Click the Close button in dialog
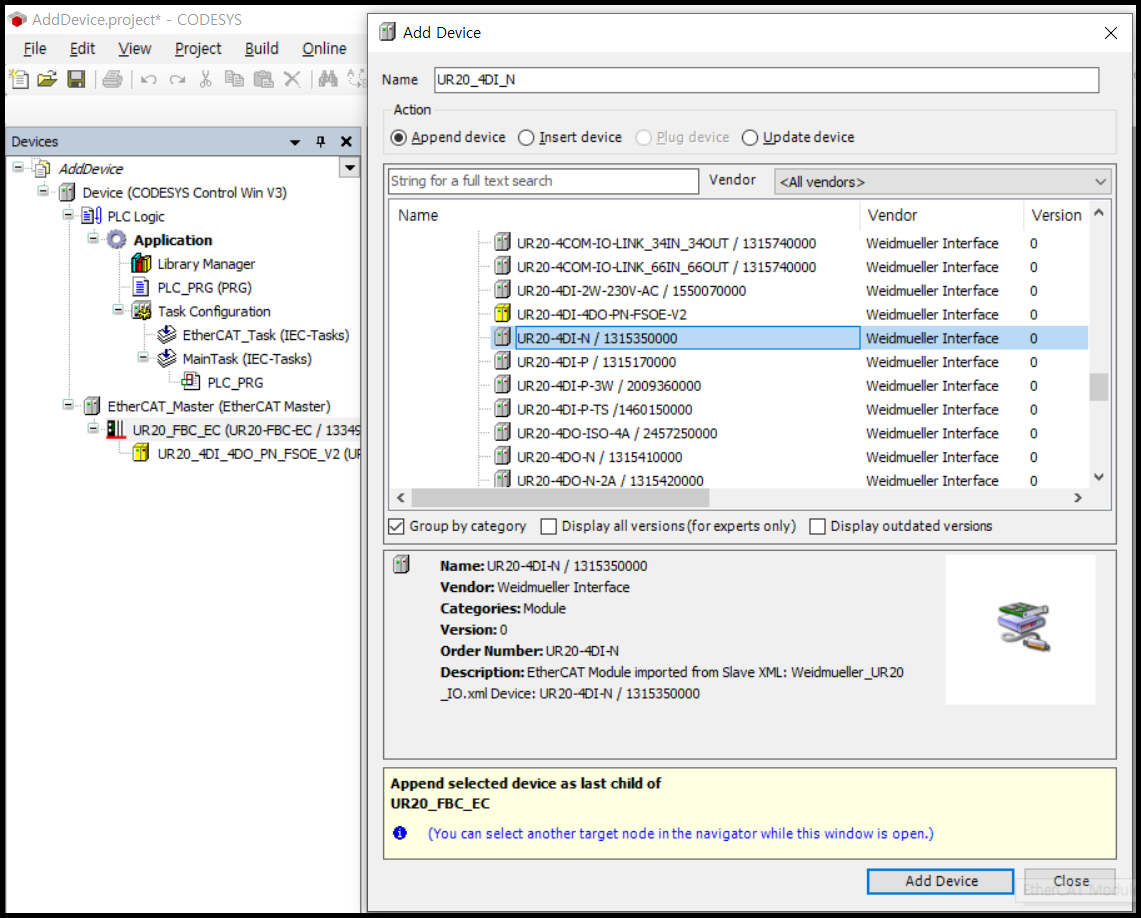1141x918 pixels. point(1070,881)
